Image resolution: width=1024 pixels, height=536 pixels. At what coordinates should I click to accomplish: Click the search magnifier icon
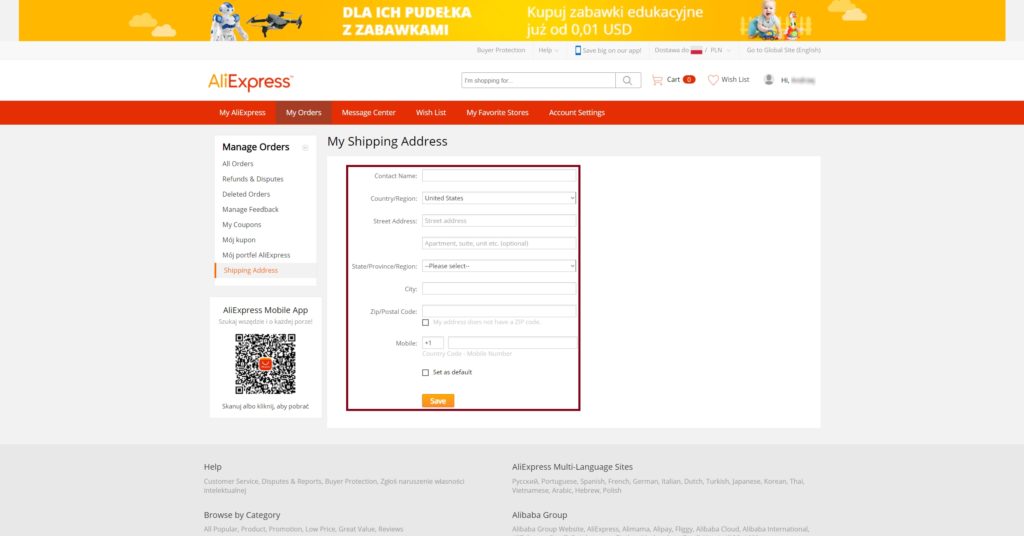[x=628, y=80]
